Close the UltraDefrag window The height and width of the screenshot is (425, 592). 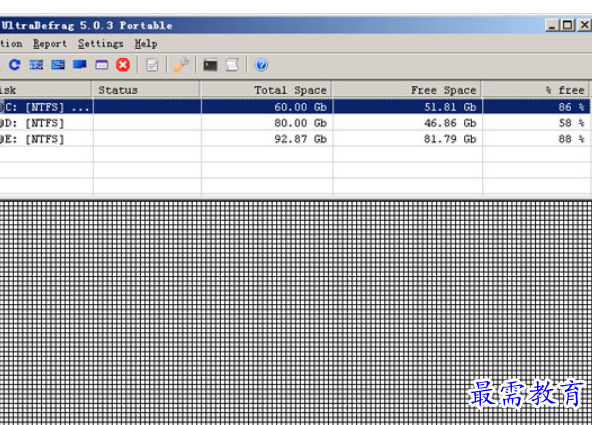click(584, 25)
